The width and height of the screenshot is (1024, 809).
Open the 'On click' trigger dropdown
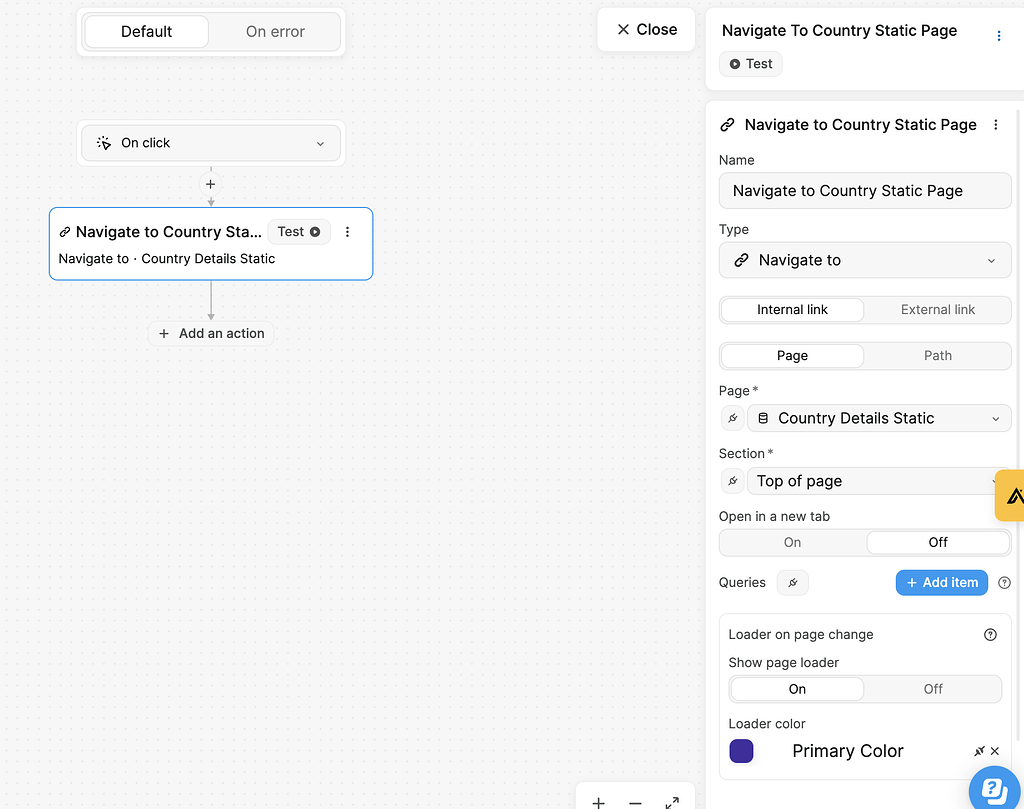point(210,142)
